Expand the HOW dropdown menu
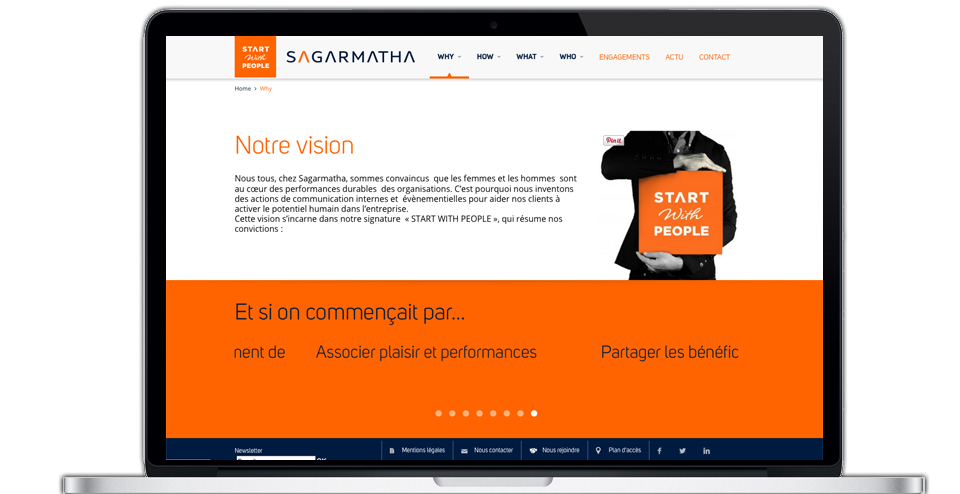This screenshot has width=960, height=494. pyautogui.click(x=489, y=56)
